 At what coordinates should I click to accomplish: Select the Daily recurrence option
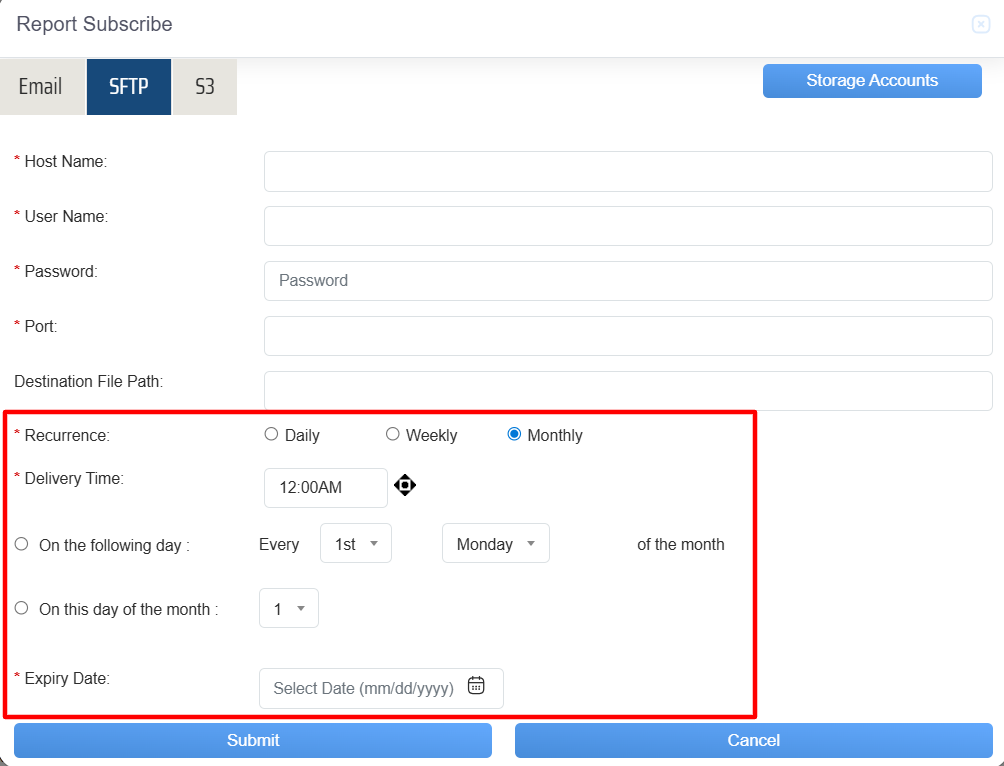pyautogui.click(x=271, y=435)
